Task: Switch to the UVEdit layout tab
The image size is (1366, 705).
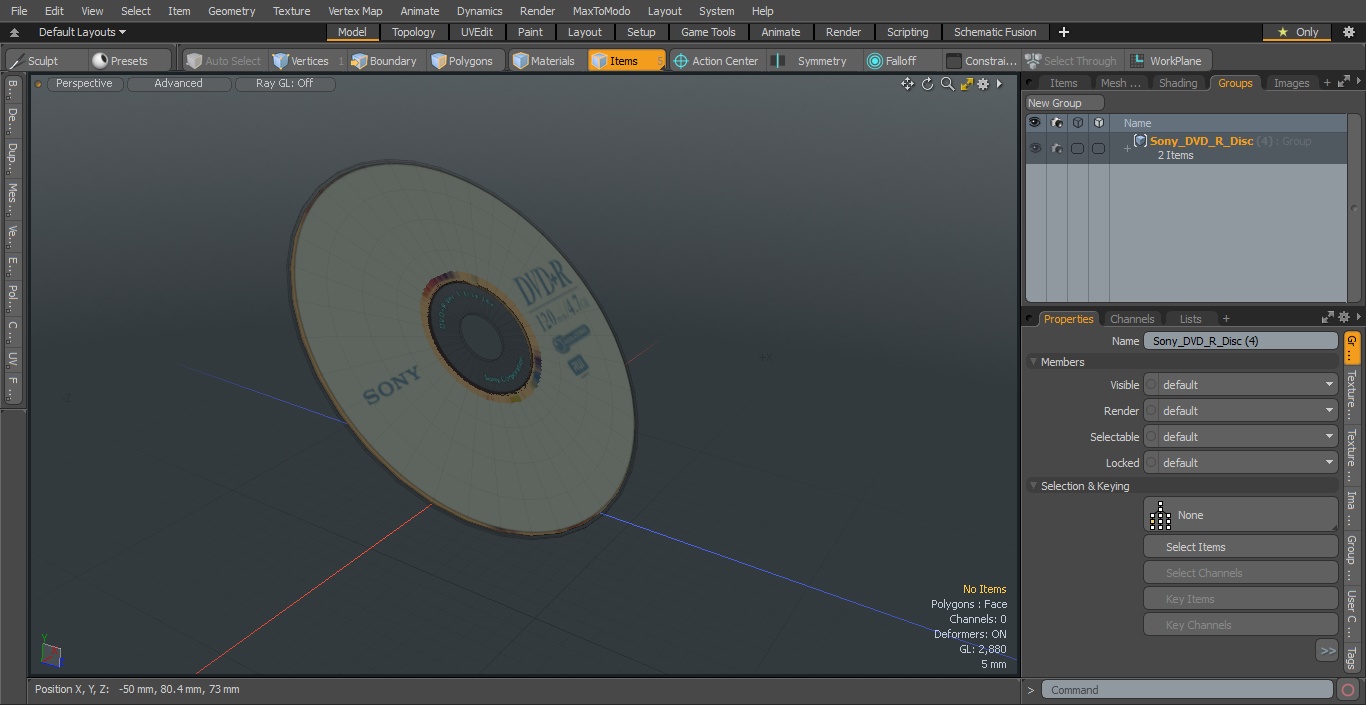Action: pos(477,32)
